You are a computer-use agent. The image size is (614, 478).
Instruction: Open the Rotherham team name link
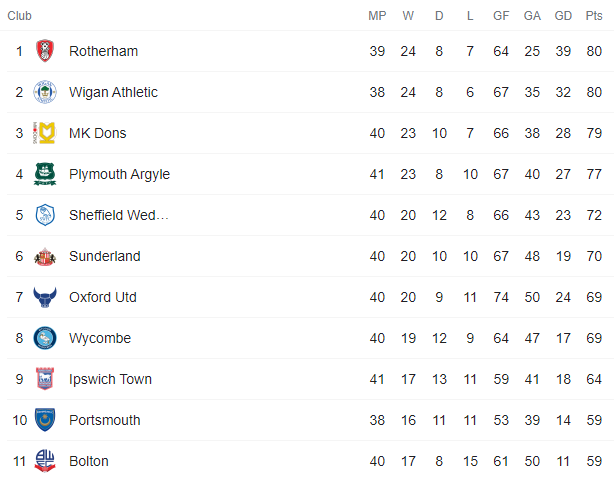(103, 51)
